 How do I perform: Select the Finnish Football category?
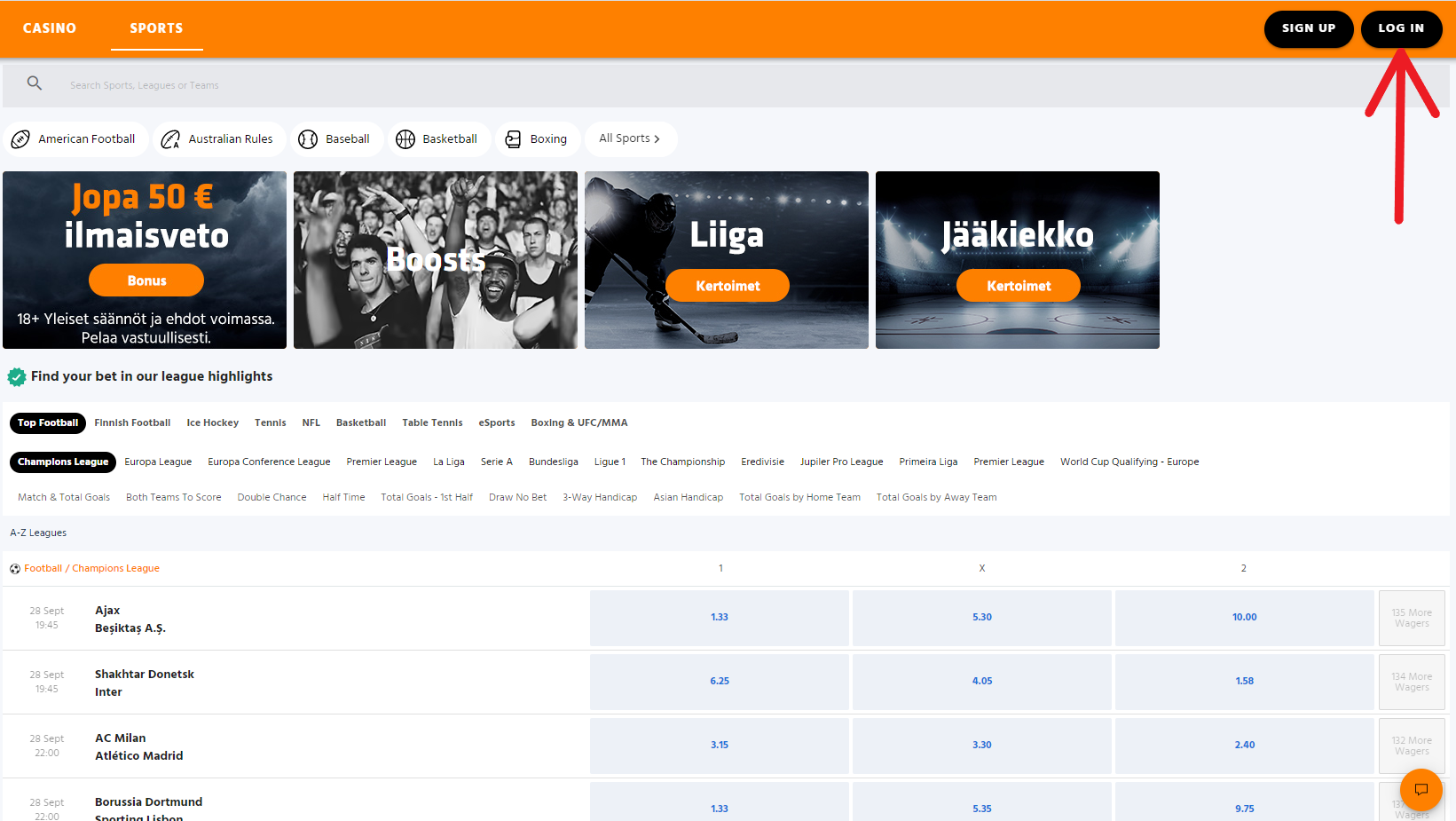click(132, 423)
